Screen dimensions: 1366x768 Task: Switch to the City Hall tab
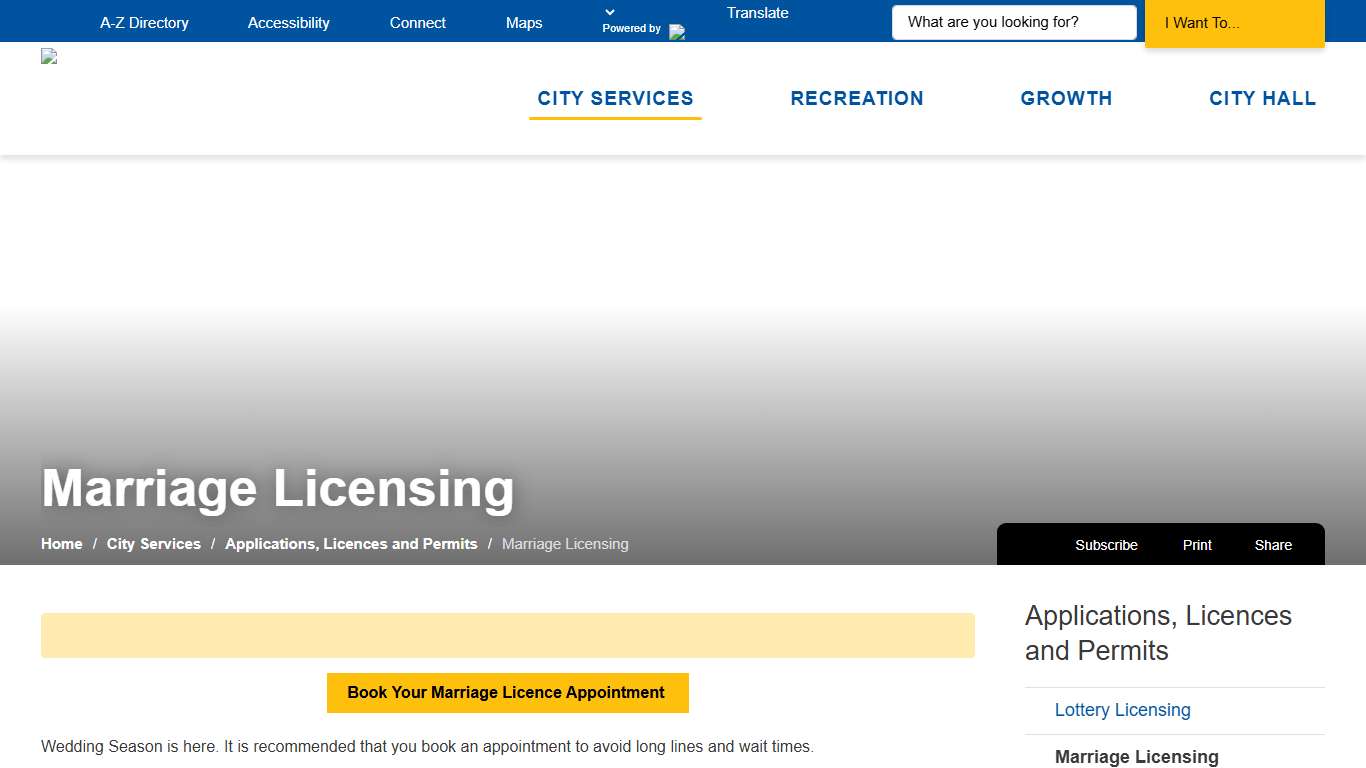pos(1262,98)
